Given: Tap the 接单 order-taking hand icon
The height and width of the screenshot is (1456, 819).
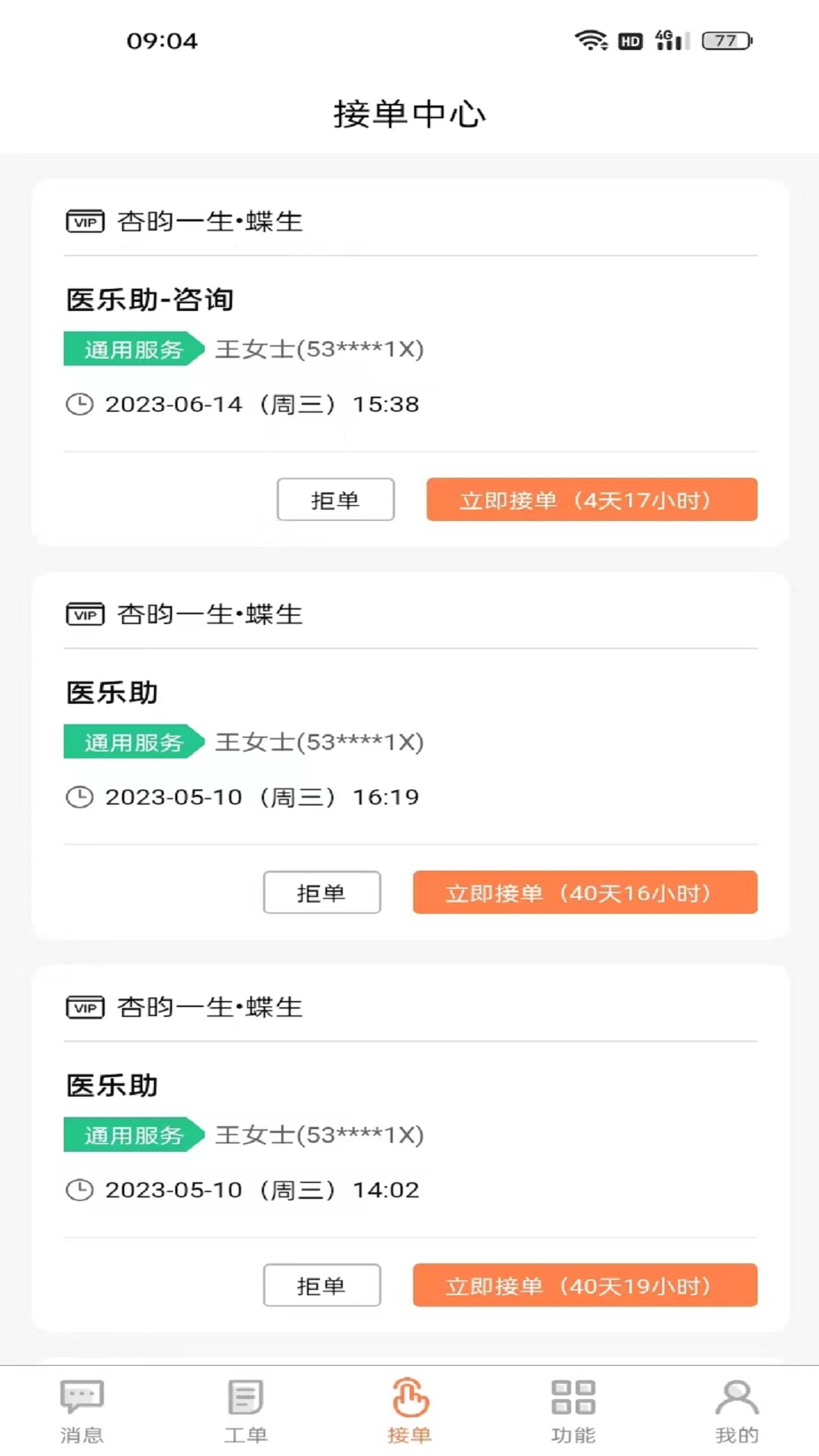Looking at the screenshot, I should 409,1397.
